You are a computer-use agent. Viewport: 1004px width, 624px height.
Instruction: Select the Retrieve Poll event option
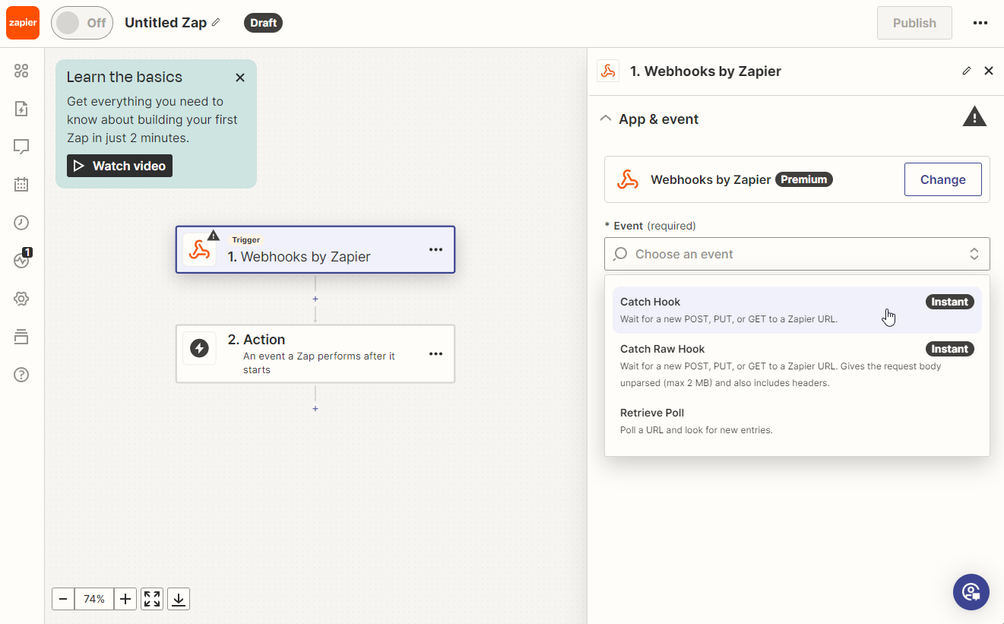click(797, 421)
